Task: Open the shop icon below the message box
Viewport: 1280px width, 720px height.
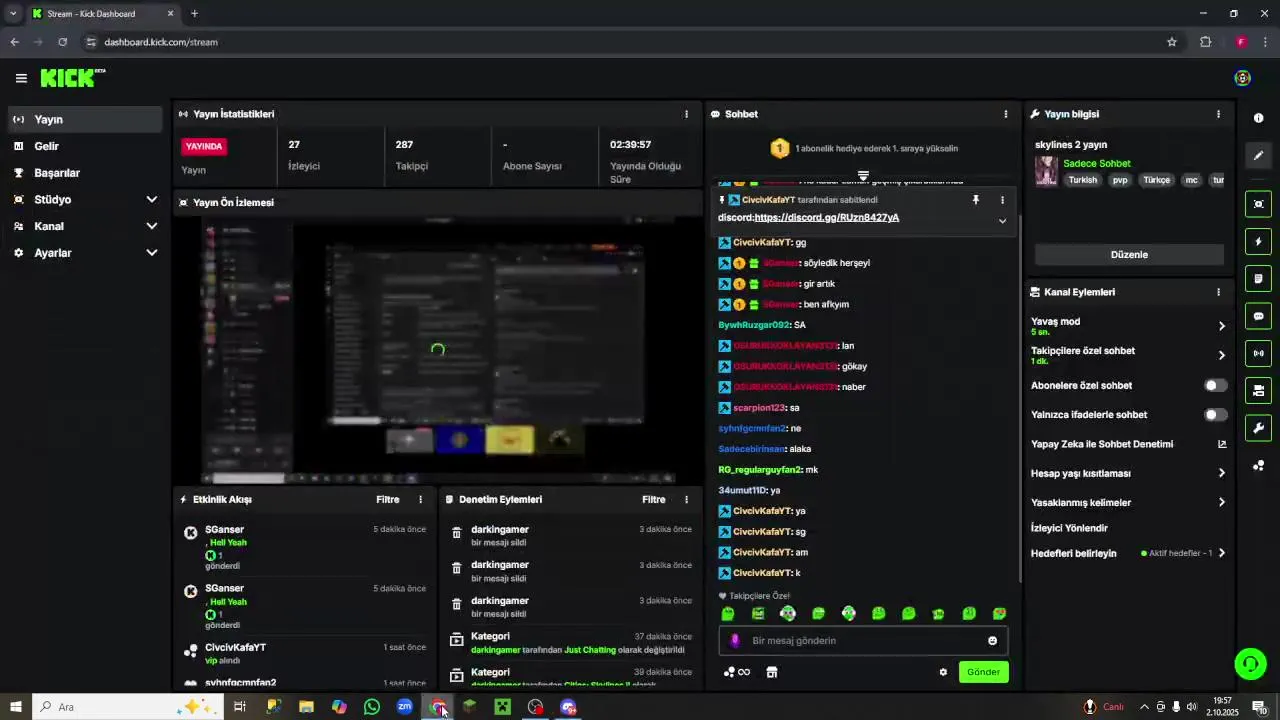Action: pyautogui.click(x=772, y=672)
